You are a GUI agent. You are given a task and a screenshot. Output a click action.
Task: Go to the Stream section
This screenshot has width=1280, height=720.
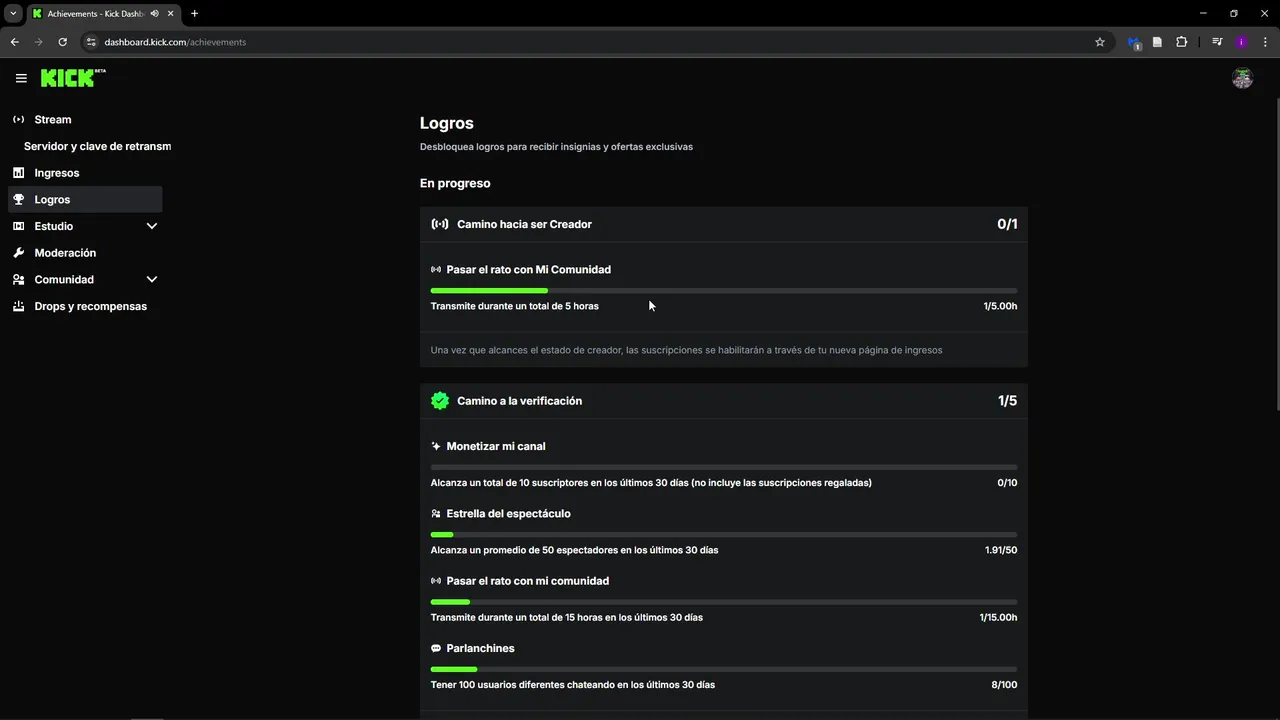pos(53,120)
